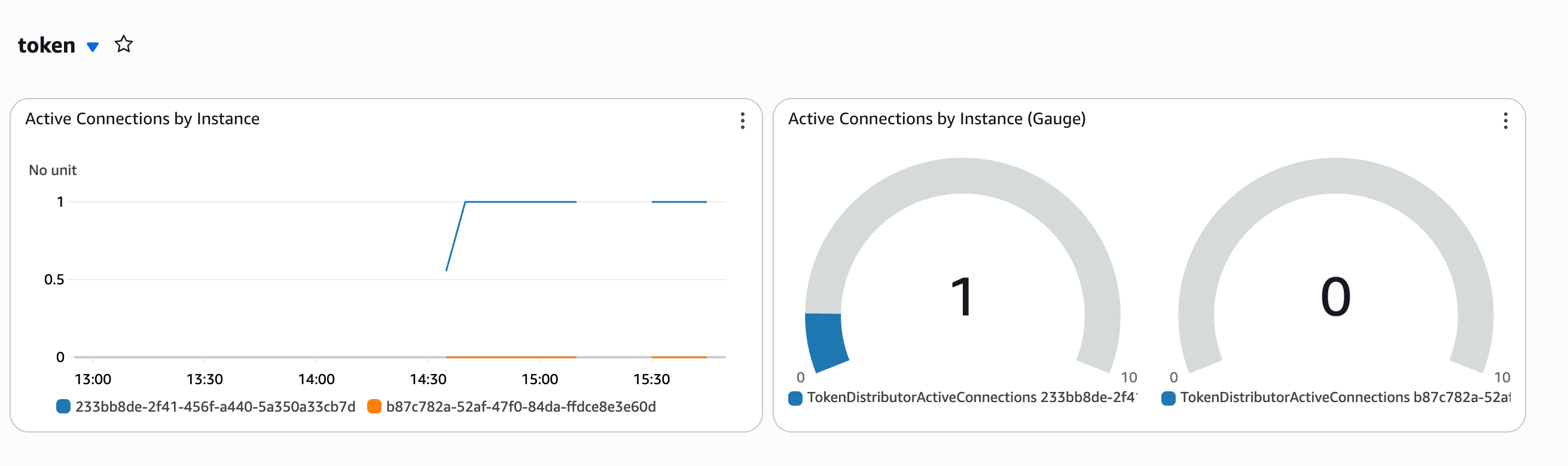The width and height of the screenshot is (1568, 466).
Task: Open the Gauge widget's three-dot actions menu
Action: click(x=1505, y=121)
